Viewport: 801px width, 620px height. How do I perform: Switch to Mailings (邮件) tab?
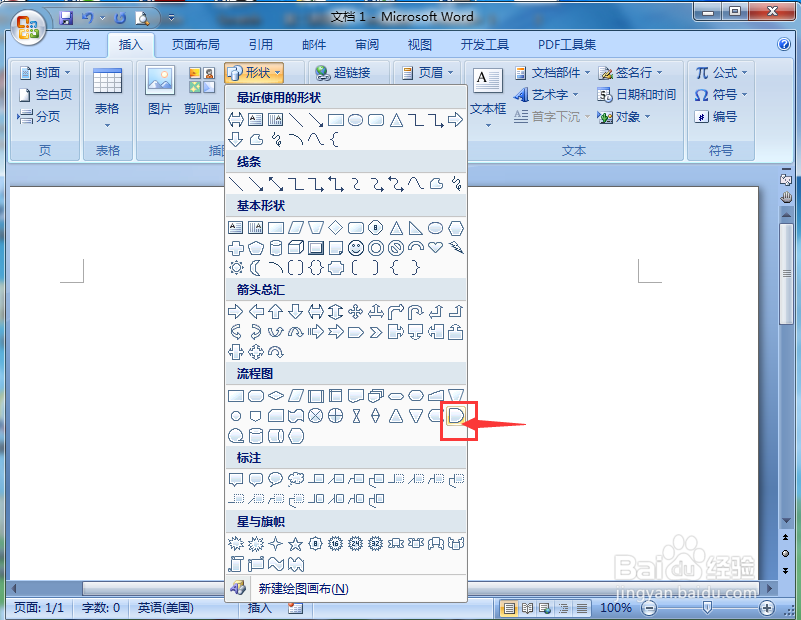tap(314, 45)
